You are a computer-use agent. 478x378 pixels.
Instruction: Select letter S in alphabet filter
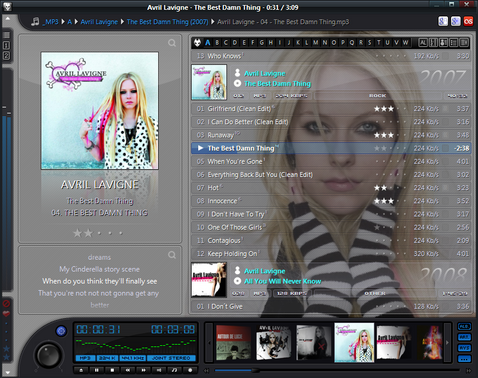[x=369, y=42]
